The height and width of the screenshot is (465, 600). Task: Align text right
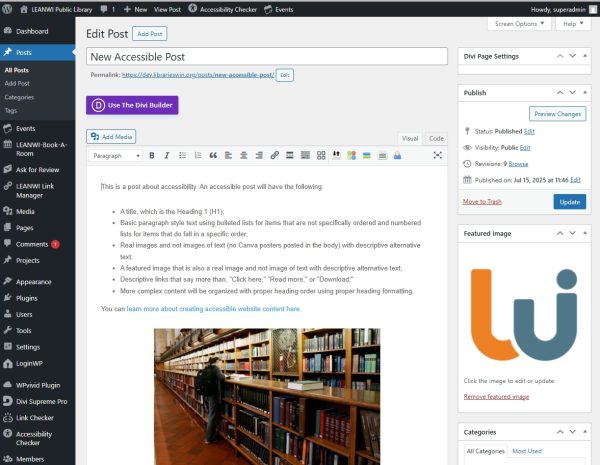[259, 155]
